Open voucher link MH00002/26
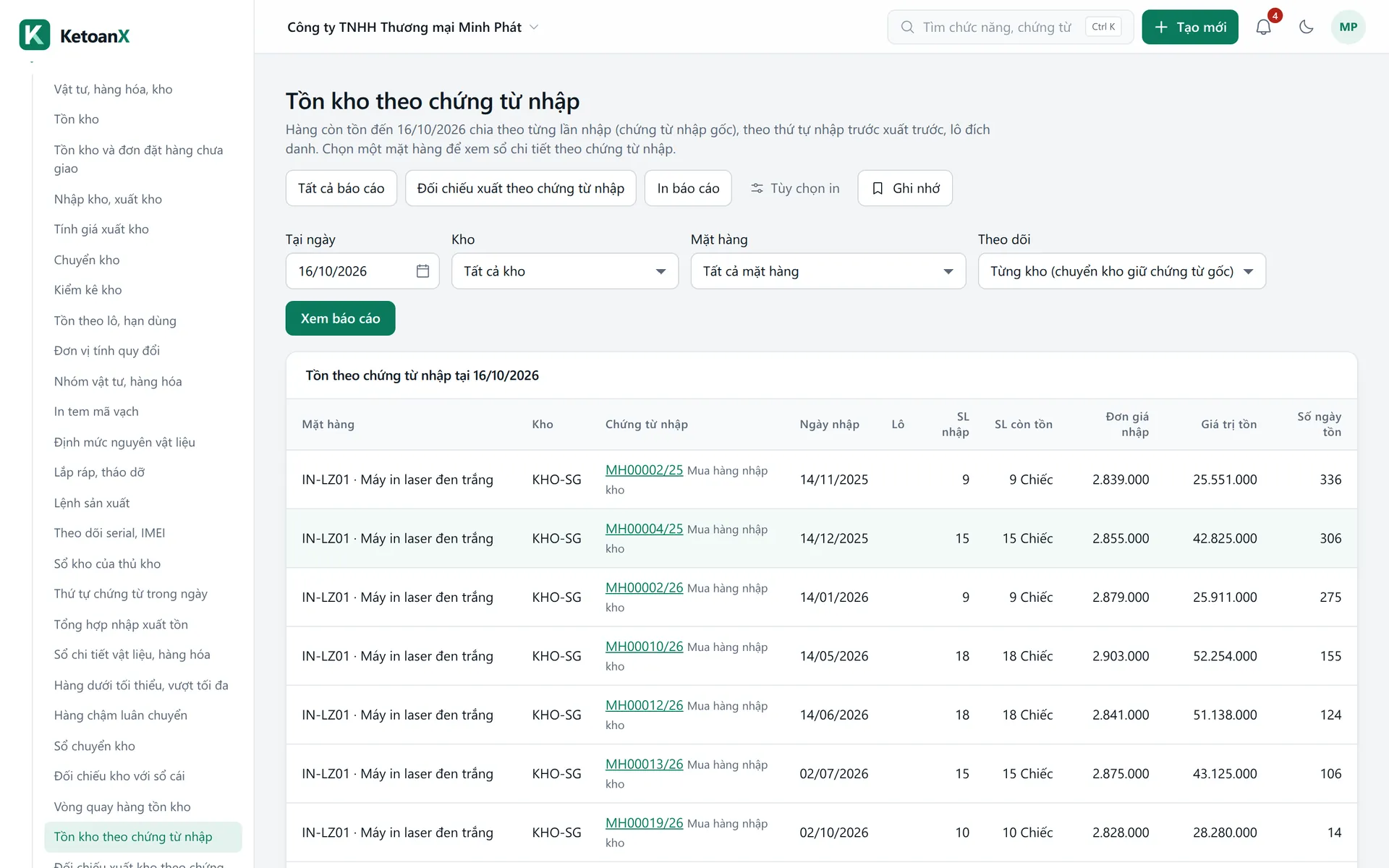1389x868 pixels. (x=644, y=587)
